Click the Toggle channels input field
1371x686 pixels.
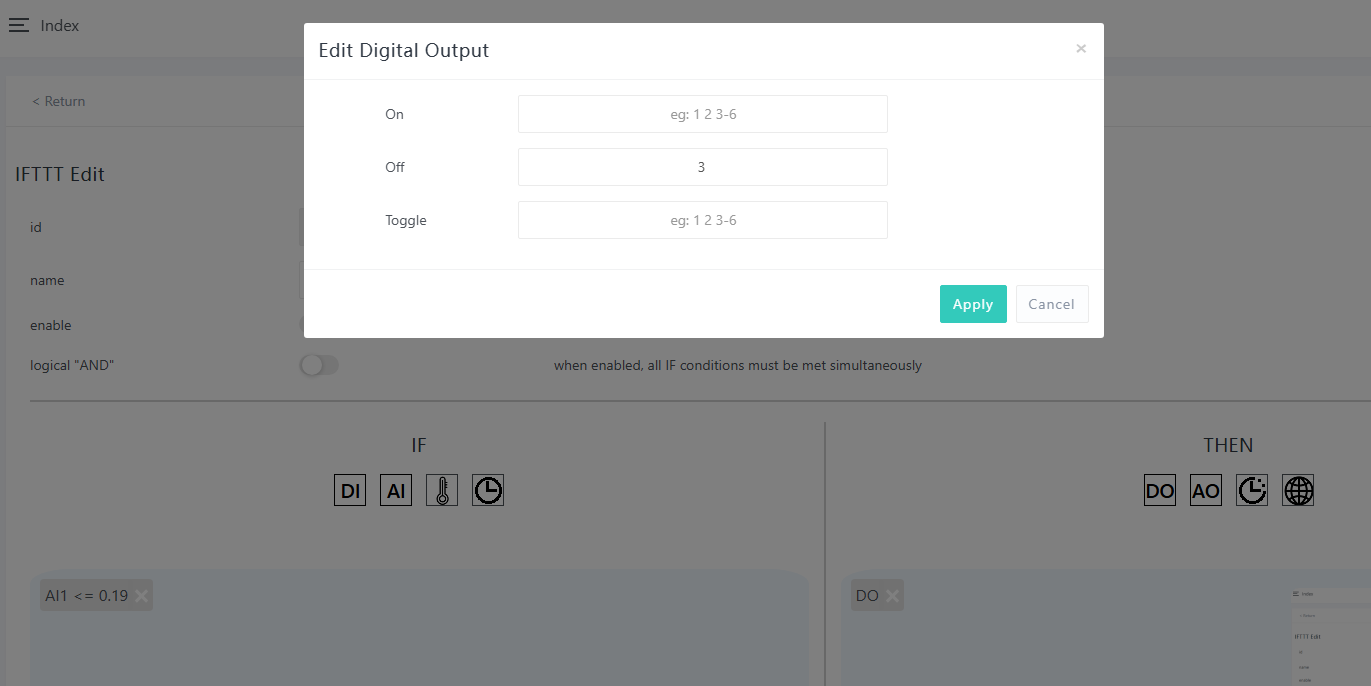click(702, 220)
